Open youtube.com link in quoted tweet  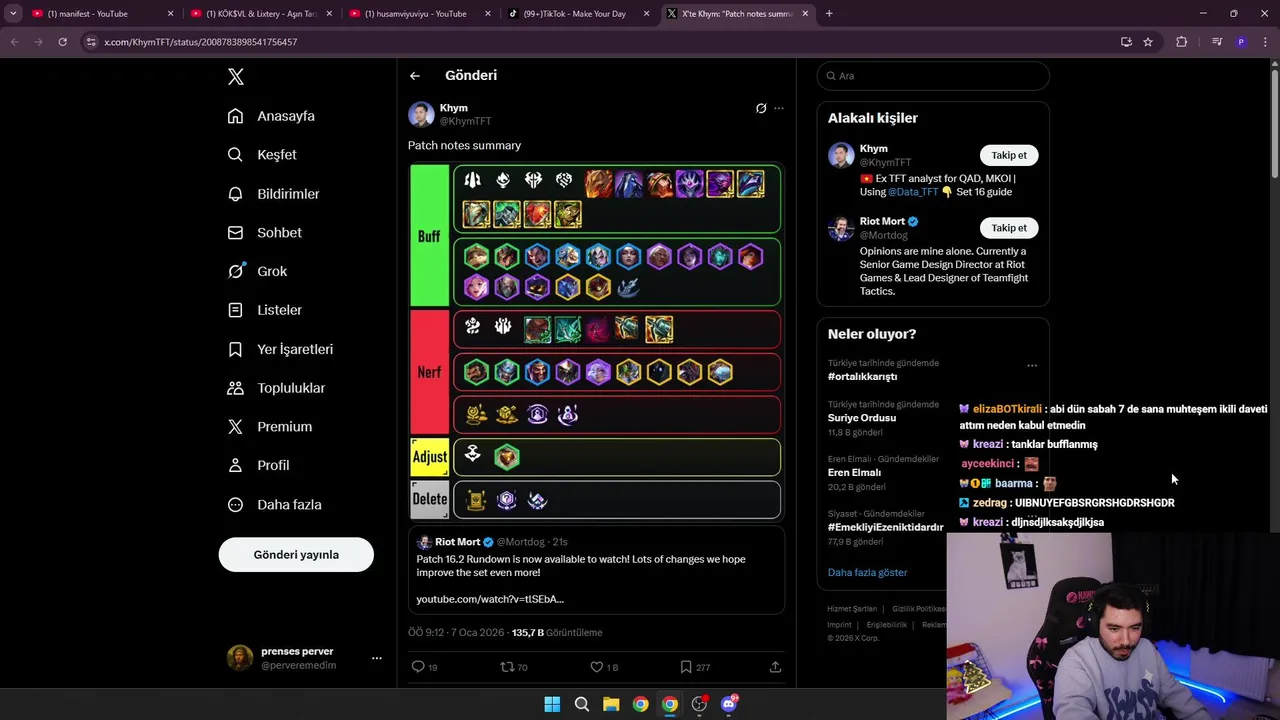click(490, 599)
